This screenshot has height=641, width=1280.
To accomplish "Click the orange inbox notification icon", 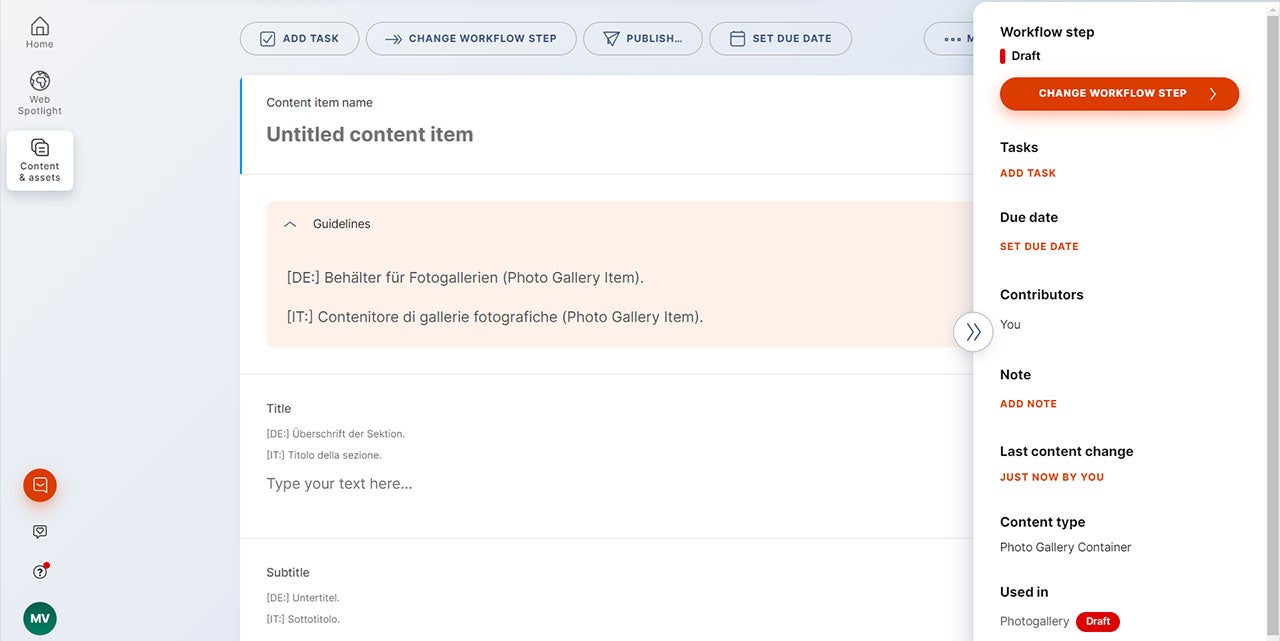I will (40, 485).
